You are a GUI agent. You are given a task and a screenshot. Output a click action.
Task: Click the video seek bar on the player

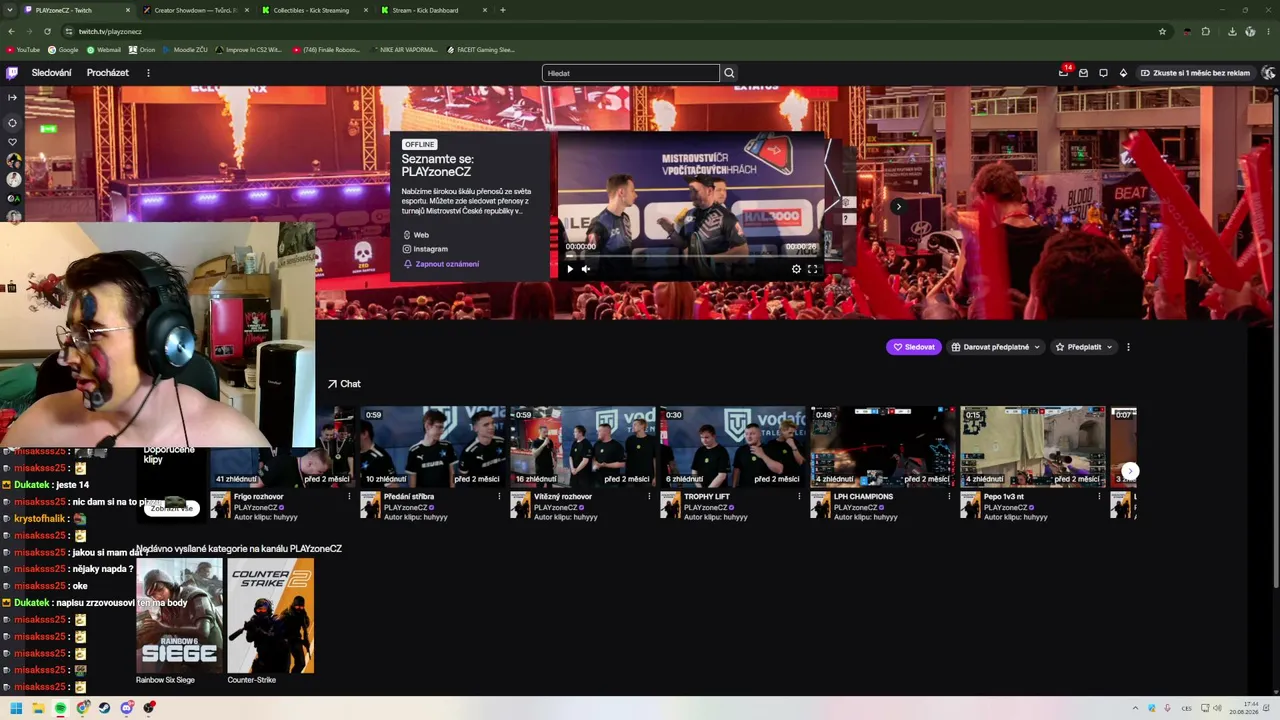691,254
